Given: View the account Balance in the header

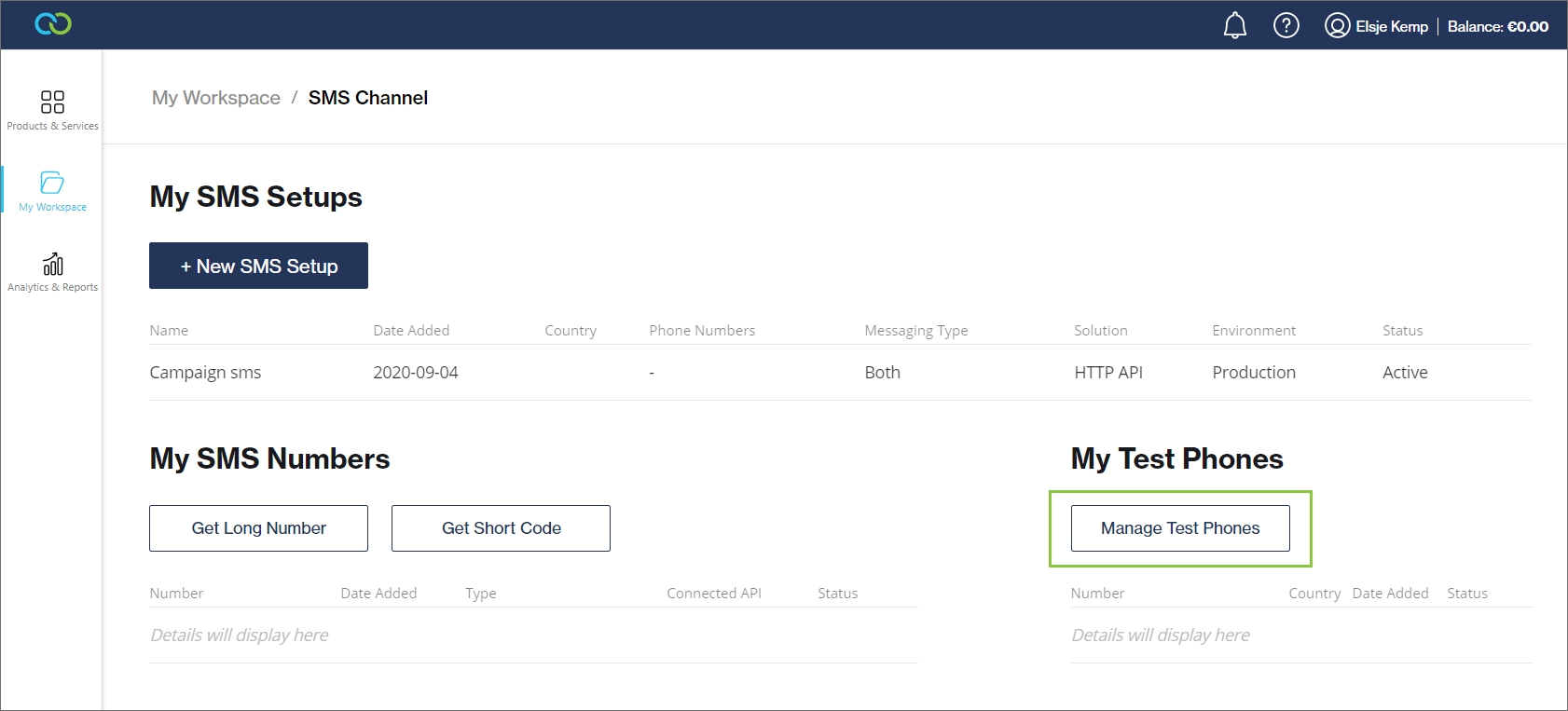Looking at the screenshot, I should [x=1497, y=26].
